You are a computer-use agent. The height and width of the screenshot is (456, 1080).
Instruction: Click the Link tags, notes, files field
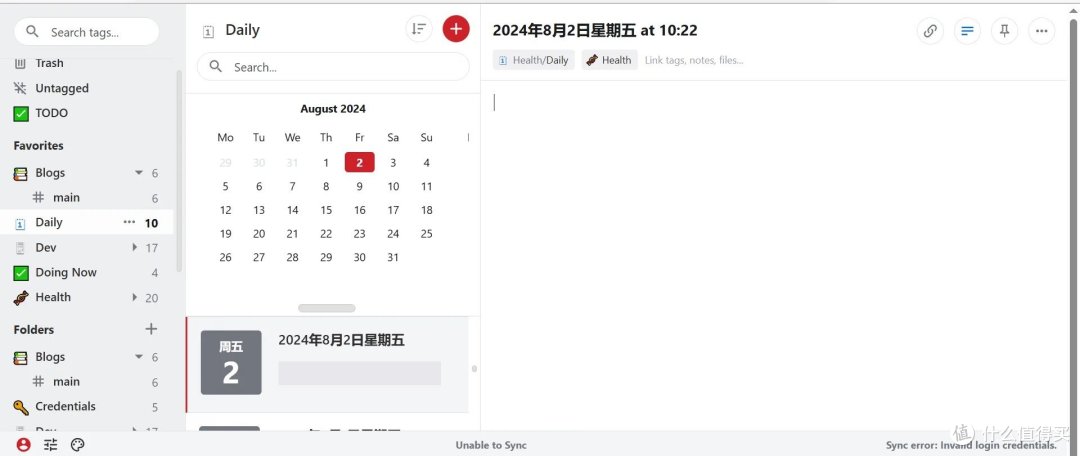pyautogui.click(x=694, y=60)
